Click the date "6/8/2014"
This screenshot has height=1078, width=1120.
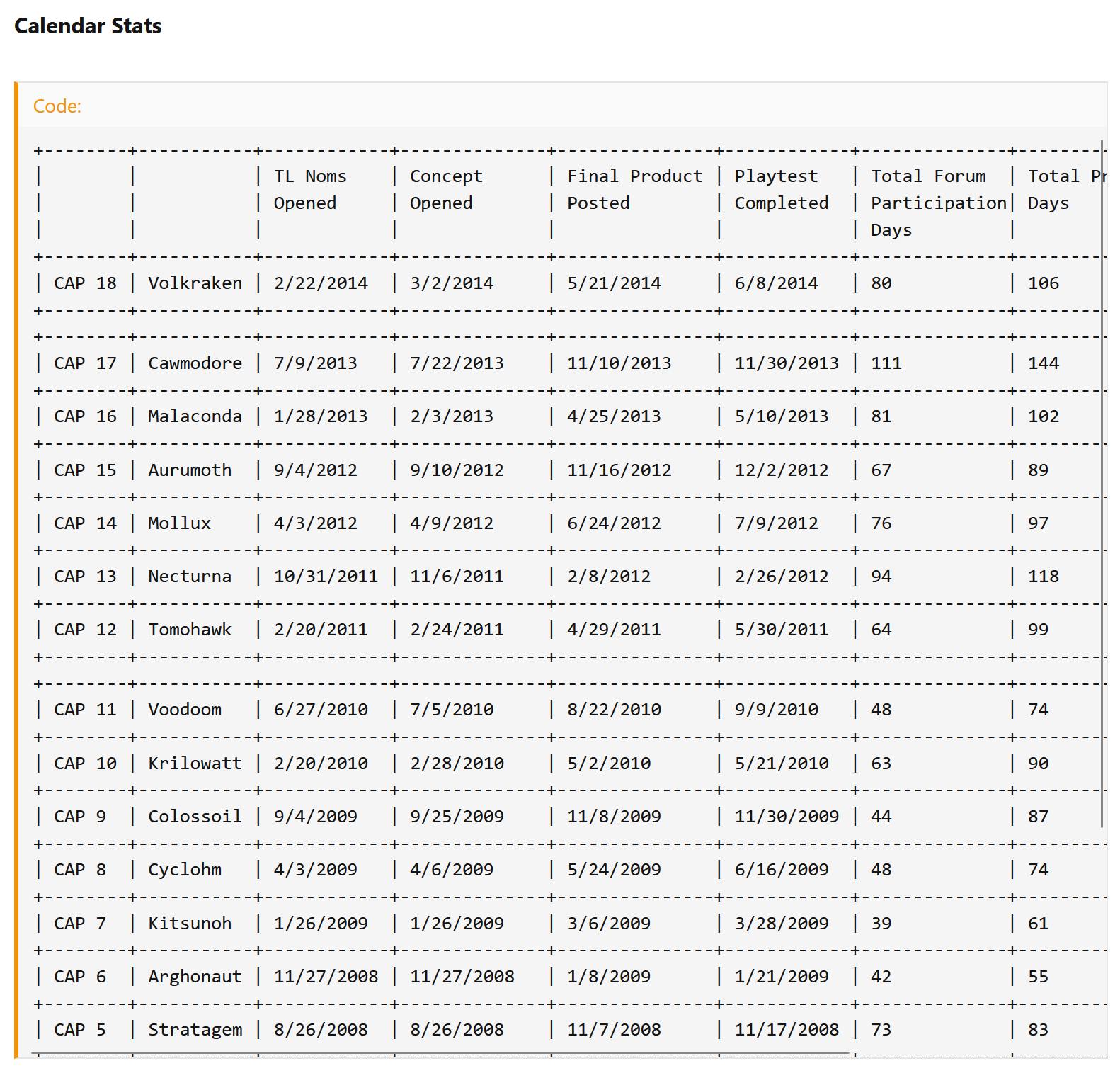pyautogui.click(x=776, y=283)
